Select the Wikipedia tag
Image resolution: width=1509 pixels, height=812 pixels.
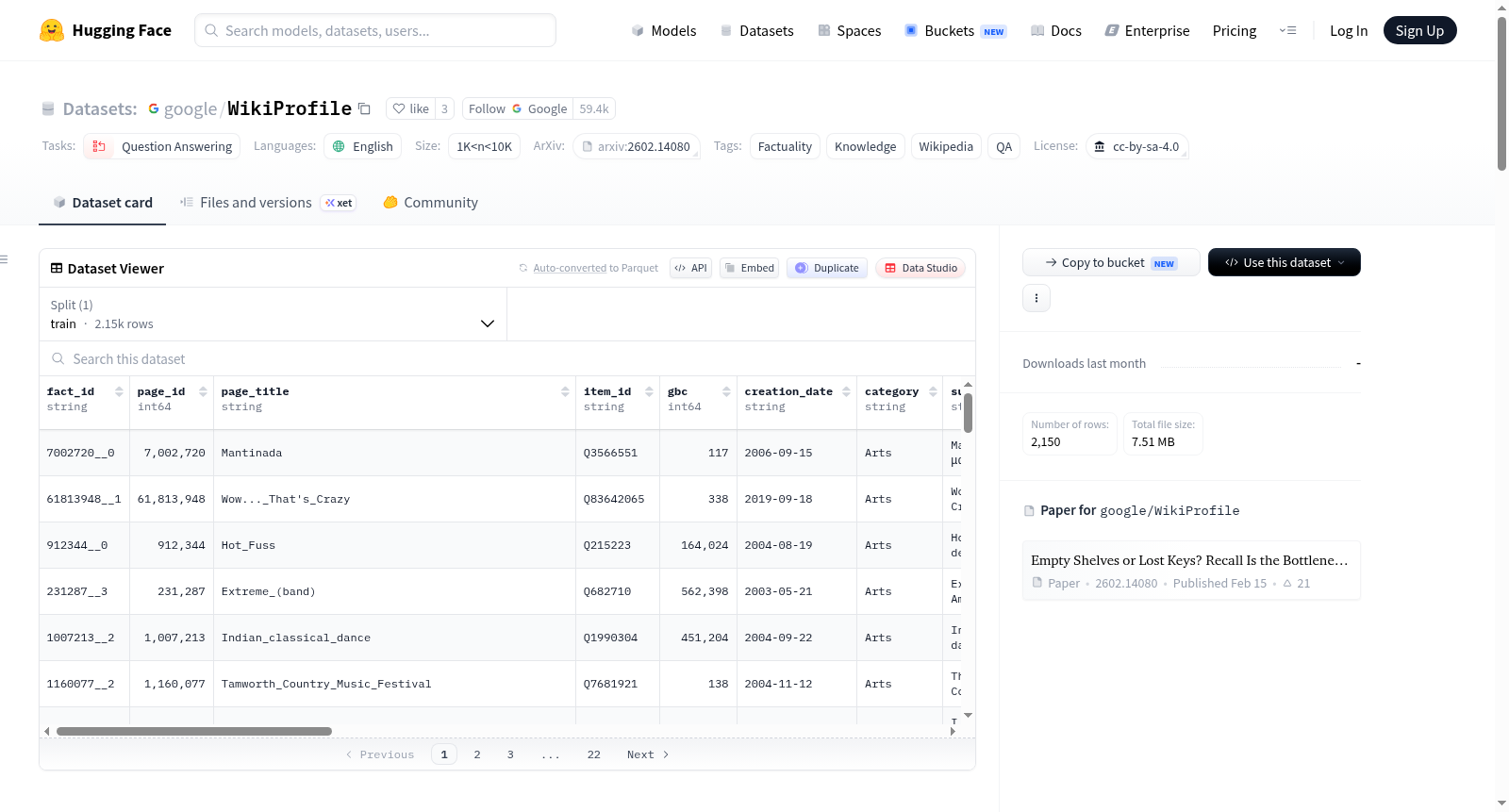946,146
